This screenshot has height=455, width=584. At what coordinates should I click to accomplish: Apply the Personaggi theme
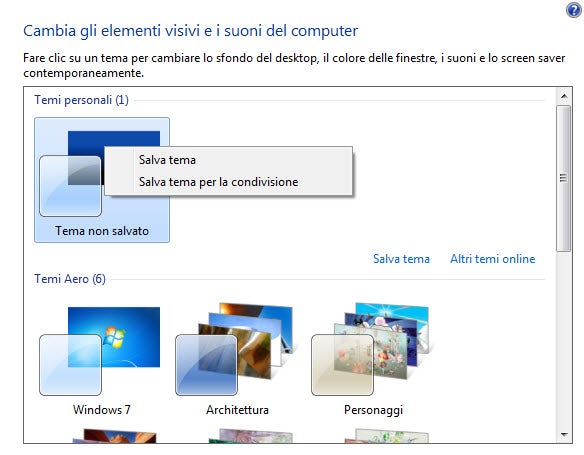click(x=374, y=359)
